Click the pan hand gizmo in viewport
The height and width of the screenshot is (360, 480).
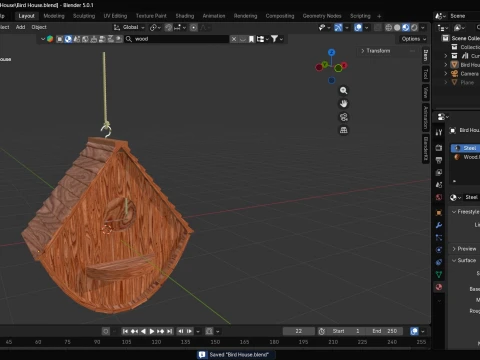pyautogui.click(x=344, y=104)
